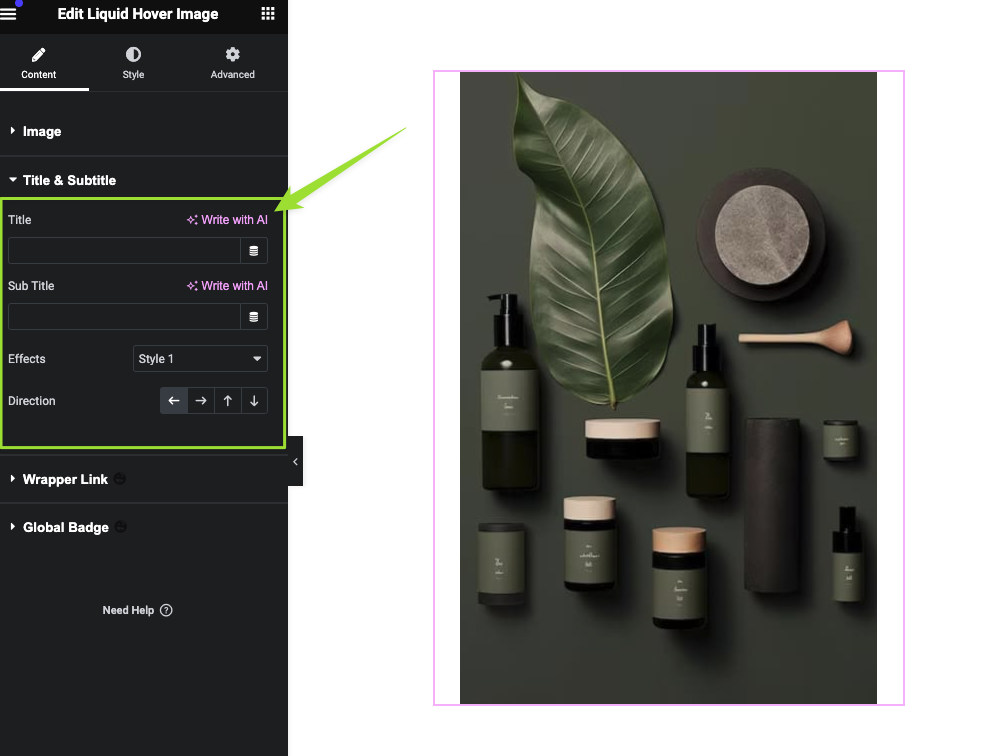Image resolution: width=1007 pixels, height=756 pixels.
Task: Open the widgets grid icon
Action: coord(268,13)
